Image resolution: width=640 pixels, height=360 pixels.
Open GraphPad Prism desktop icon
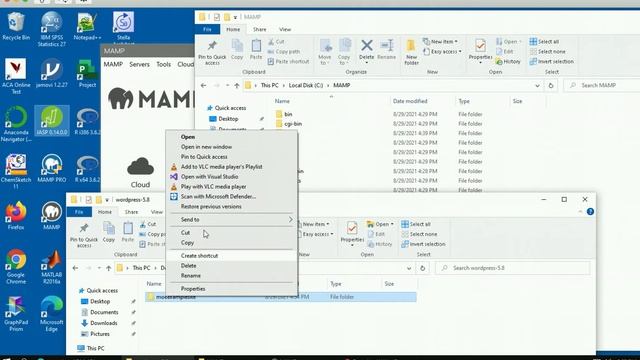16,313
